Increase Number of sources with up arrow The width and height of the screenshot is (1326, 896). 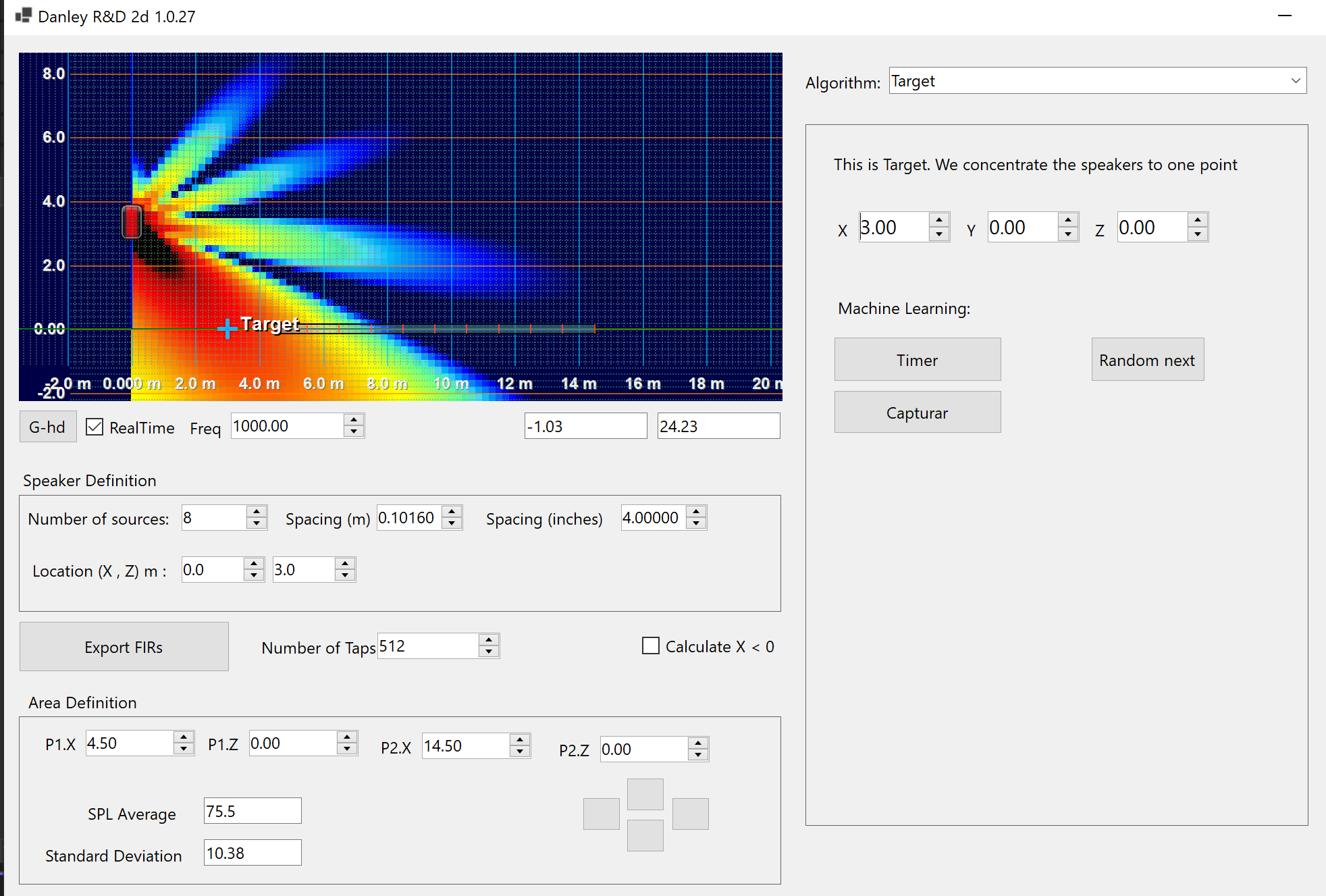[x=257, y=512]
